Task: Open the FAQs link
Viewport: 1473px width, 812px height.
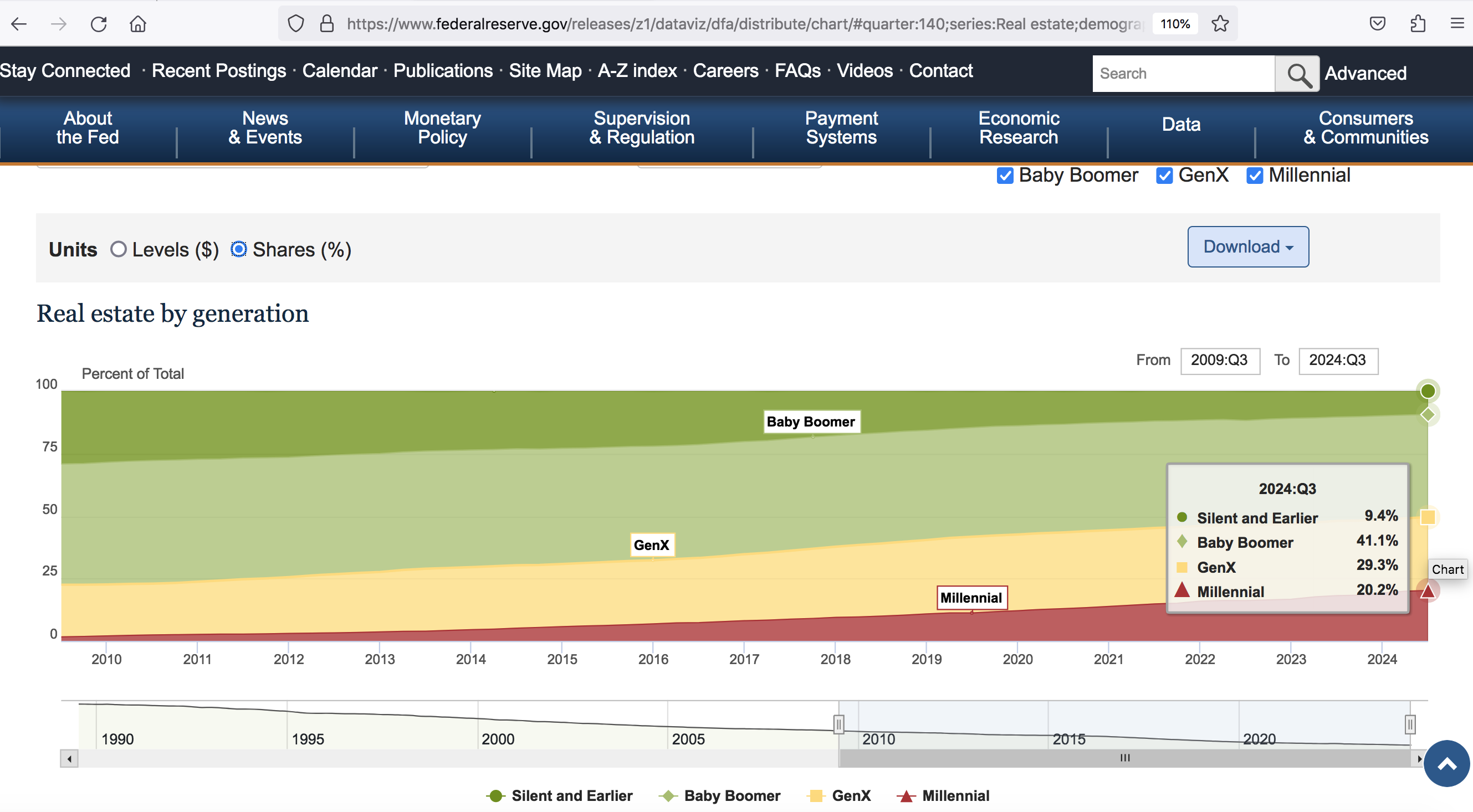Action: [797, 70]
